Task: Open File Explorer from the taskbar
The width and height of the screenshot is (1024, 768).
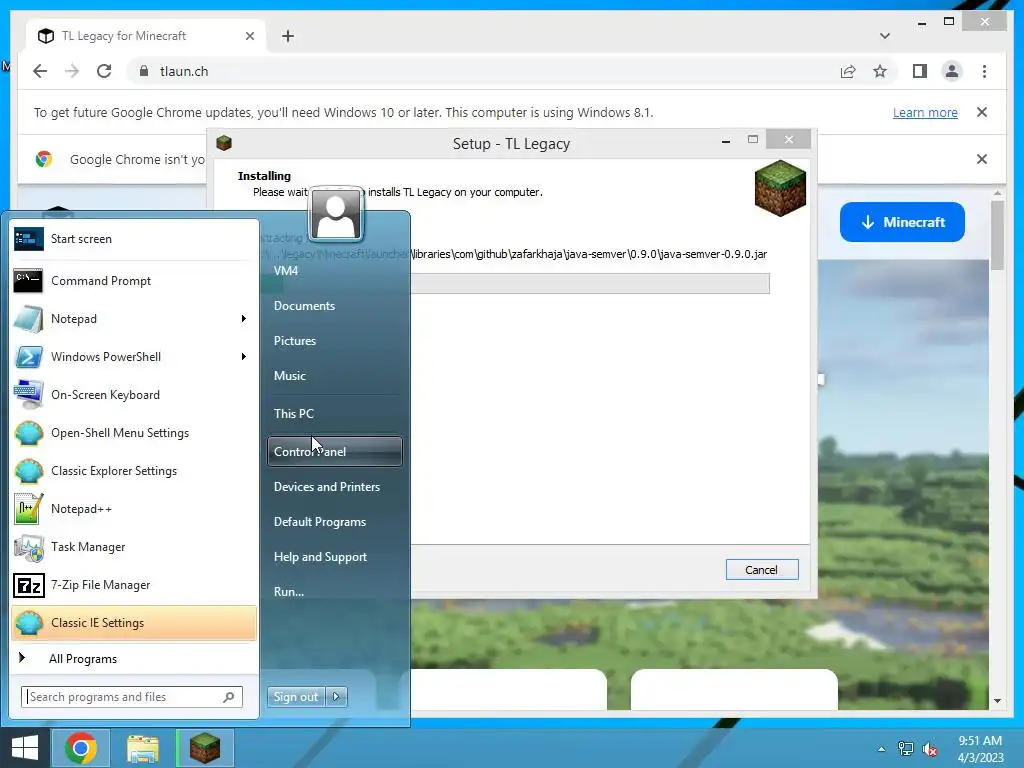Action: [143, 748]
